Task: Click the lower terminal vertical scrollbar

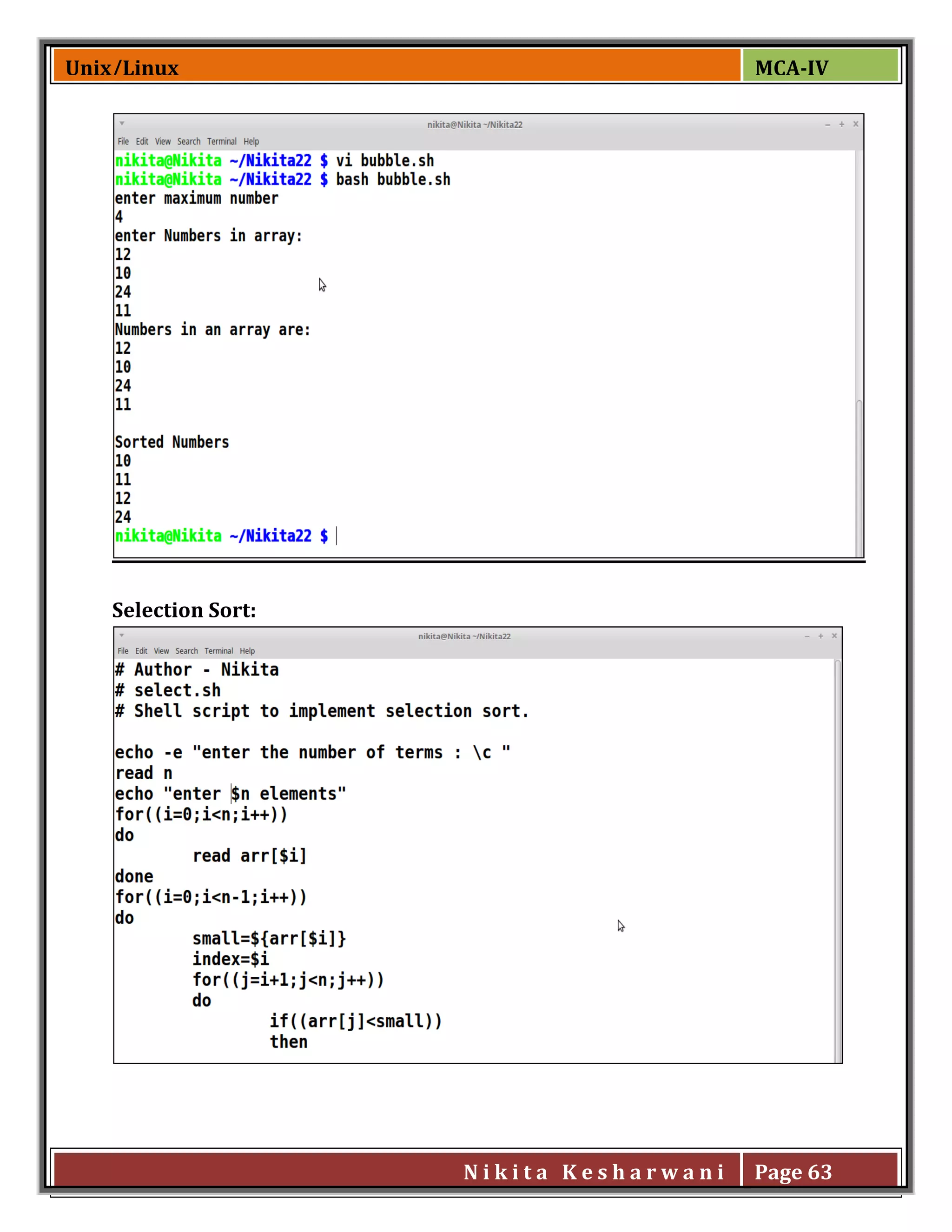Action: coord(838,861)
